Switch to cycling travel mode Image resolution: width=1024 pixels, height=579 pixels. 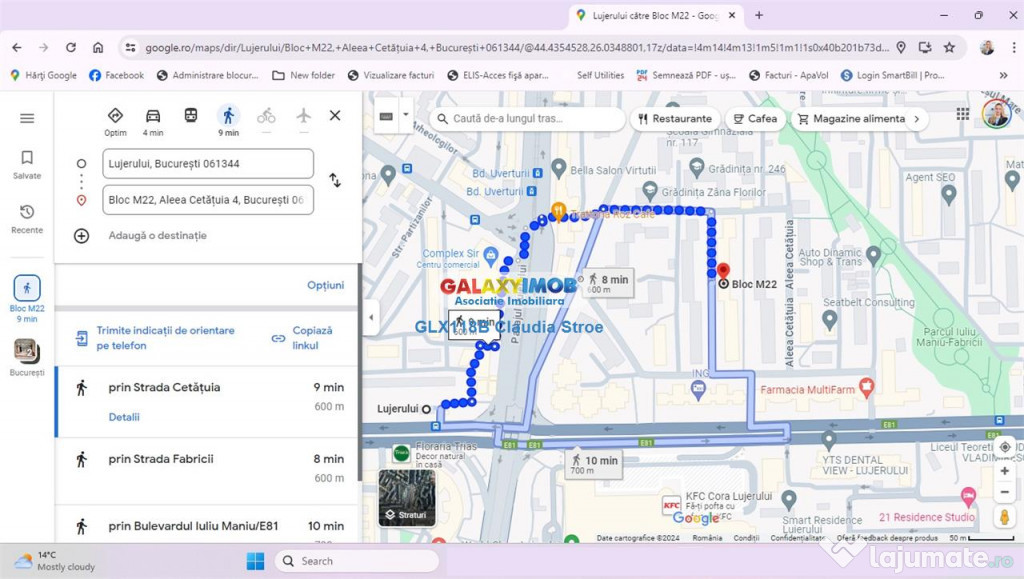point(266,117)
